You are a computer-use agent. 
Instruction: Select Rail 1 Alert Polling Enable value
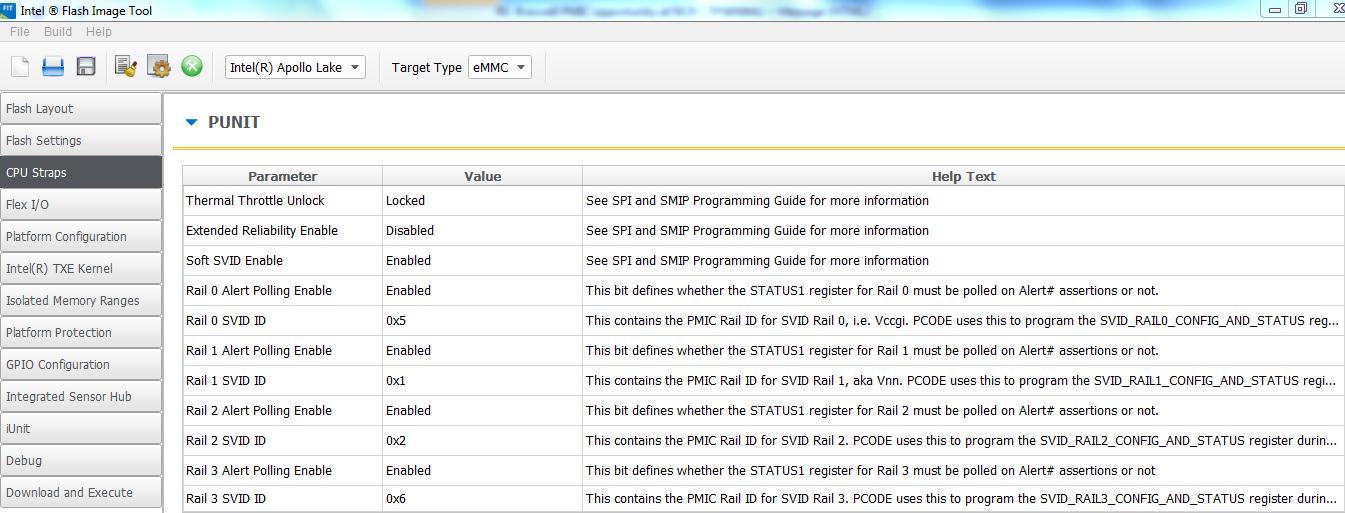click(x=482, y=351)
